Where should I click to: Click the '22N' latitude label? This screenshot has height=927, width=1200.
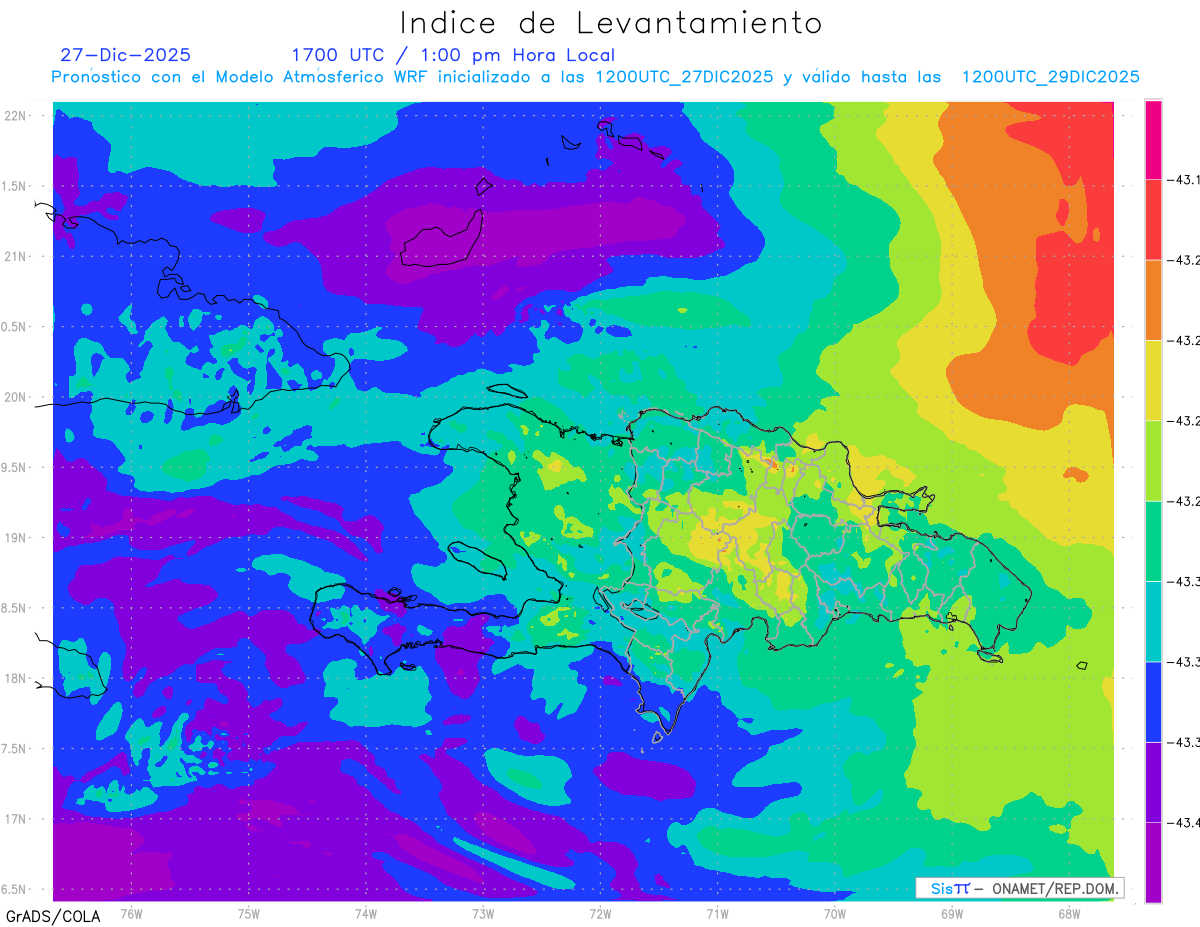coord(16,116)
